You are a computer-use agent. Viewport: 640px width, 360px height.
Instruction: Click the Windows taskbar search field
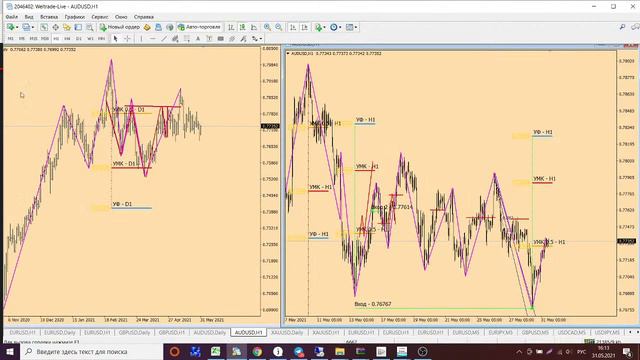(91, 351)
